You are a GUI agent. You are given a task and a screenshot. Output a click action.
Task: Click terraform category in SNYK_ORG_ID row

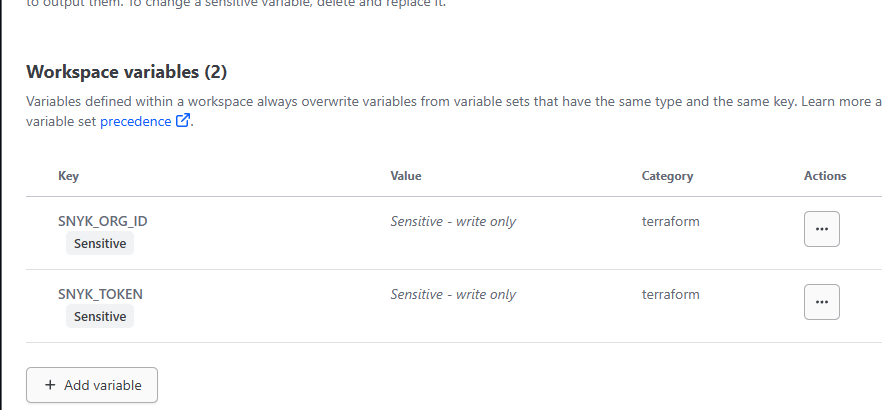coord(670,222)
